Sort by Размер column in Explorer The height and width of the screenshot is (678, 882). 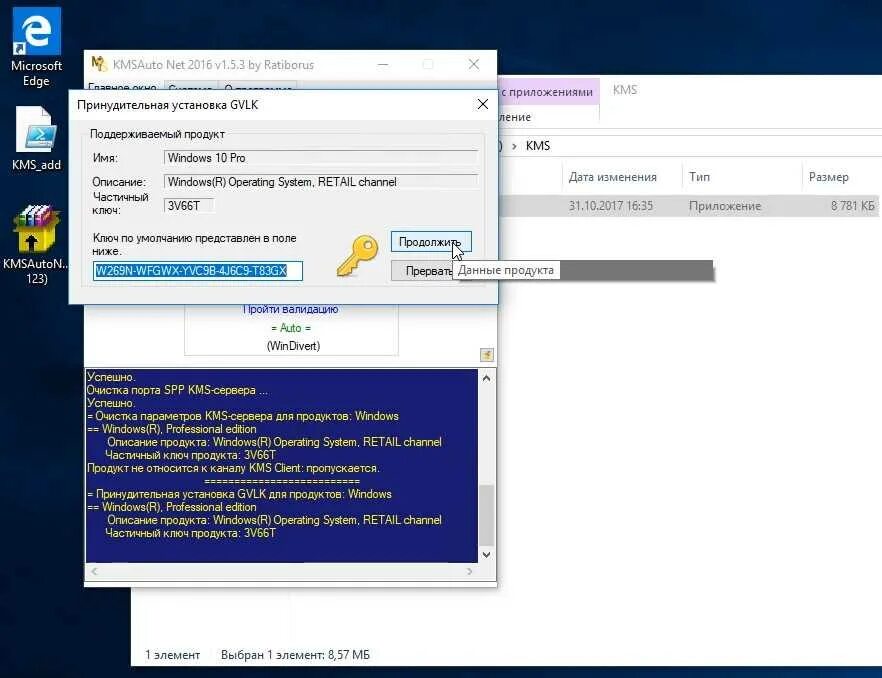coord(829,177)
